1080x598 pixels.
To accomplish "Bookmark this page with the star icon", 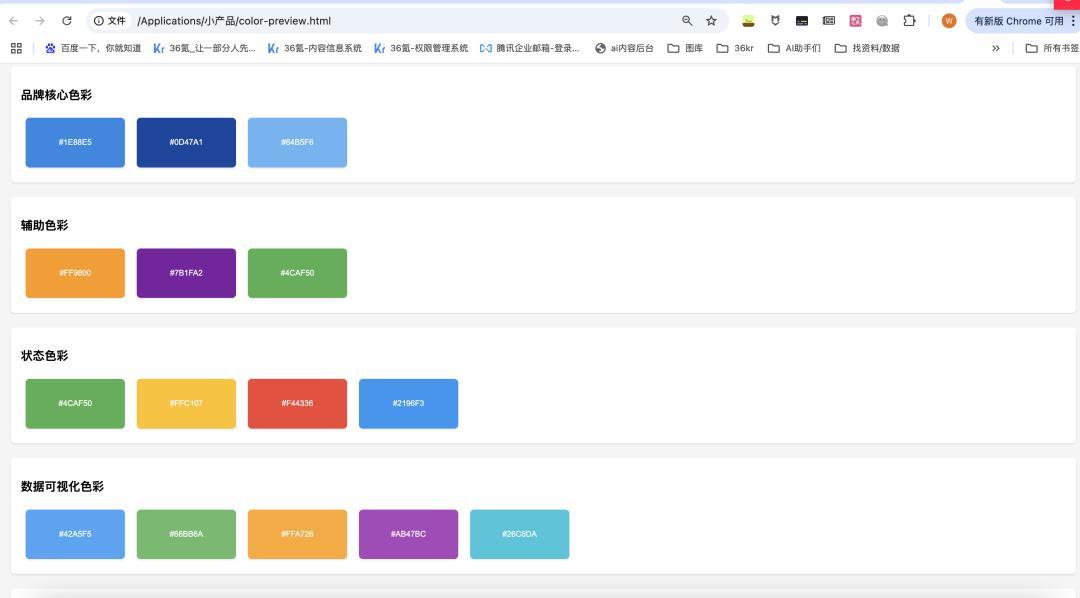I will tap(712, 21).
